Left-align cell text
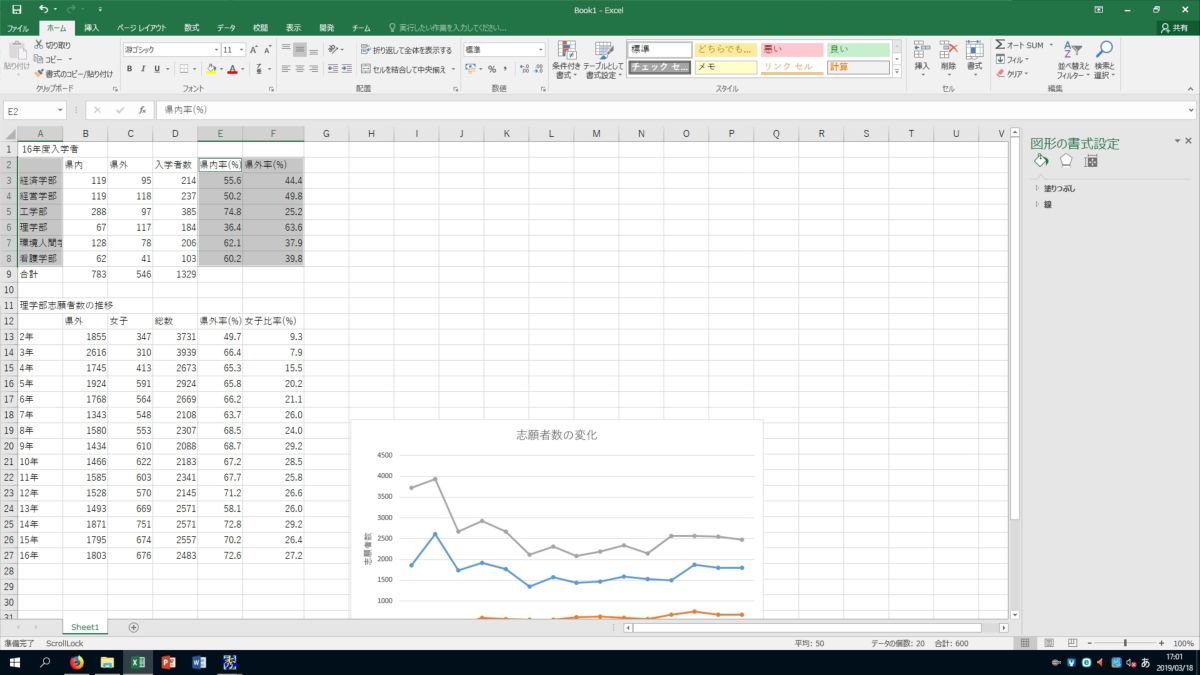Screen dimensions: 1200x675 click(285, 69)
